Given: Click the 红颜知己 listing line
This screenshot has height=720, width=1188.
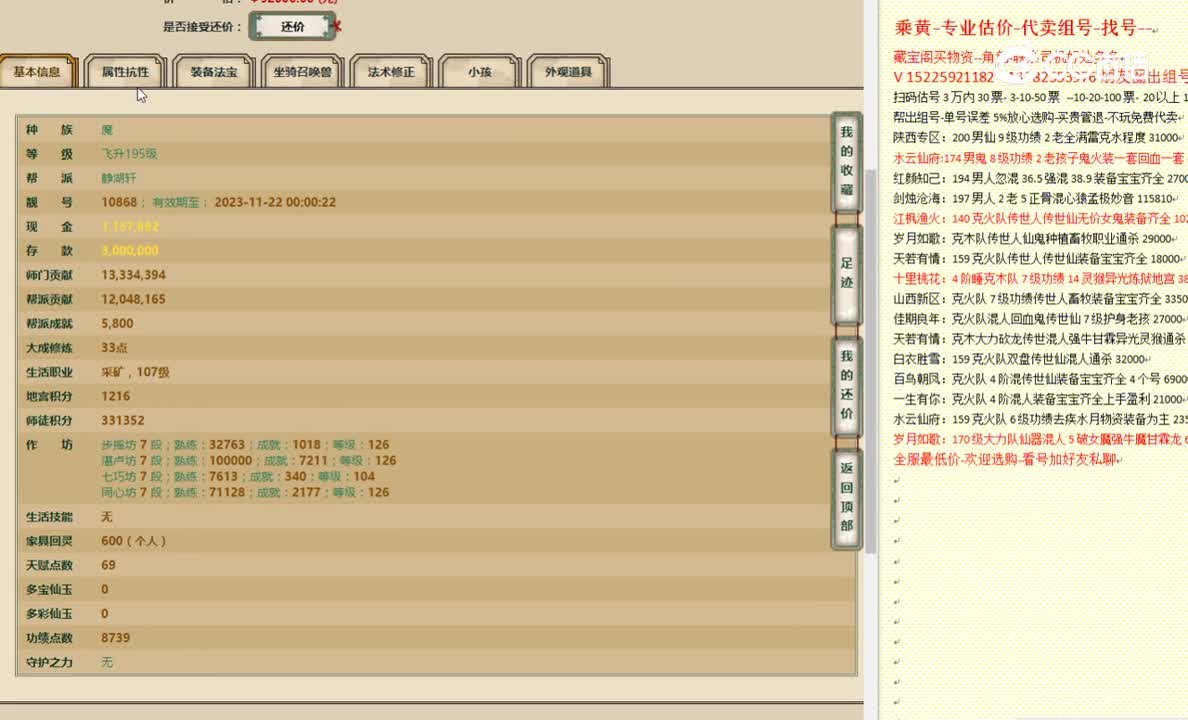Looking at the screenshot, I should [1041, 178].
